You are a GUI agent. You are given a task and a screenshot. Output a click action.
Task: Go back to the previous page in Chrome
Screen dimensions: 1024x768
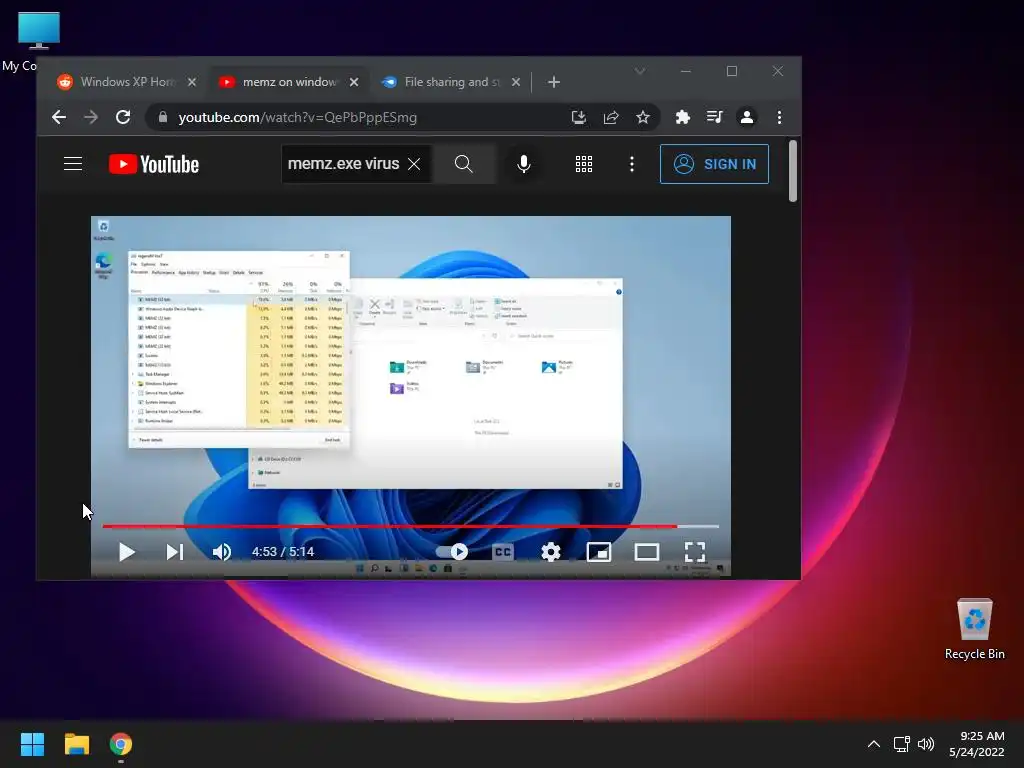coord(59,118)
